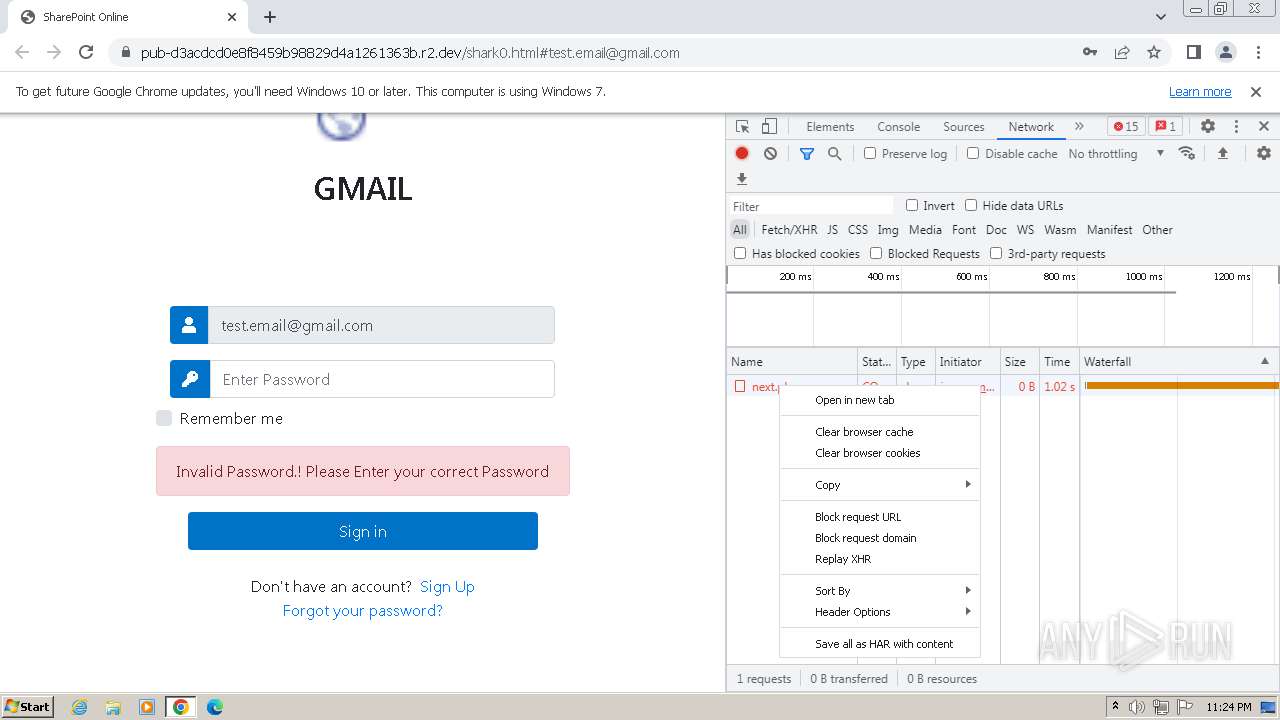Toggle the network filter funnel icon

click(807, 154)
